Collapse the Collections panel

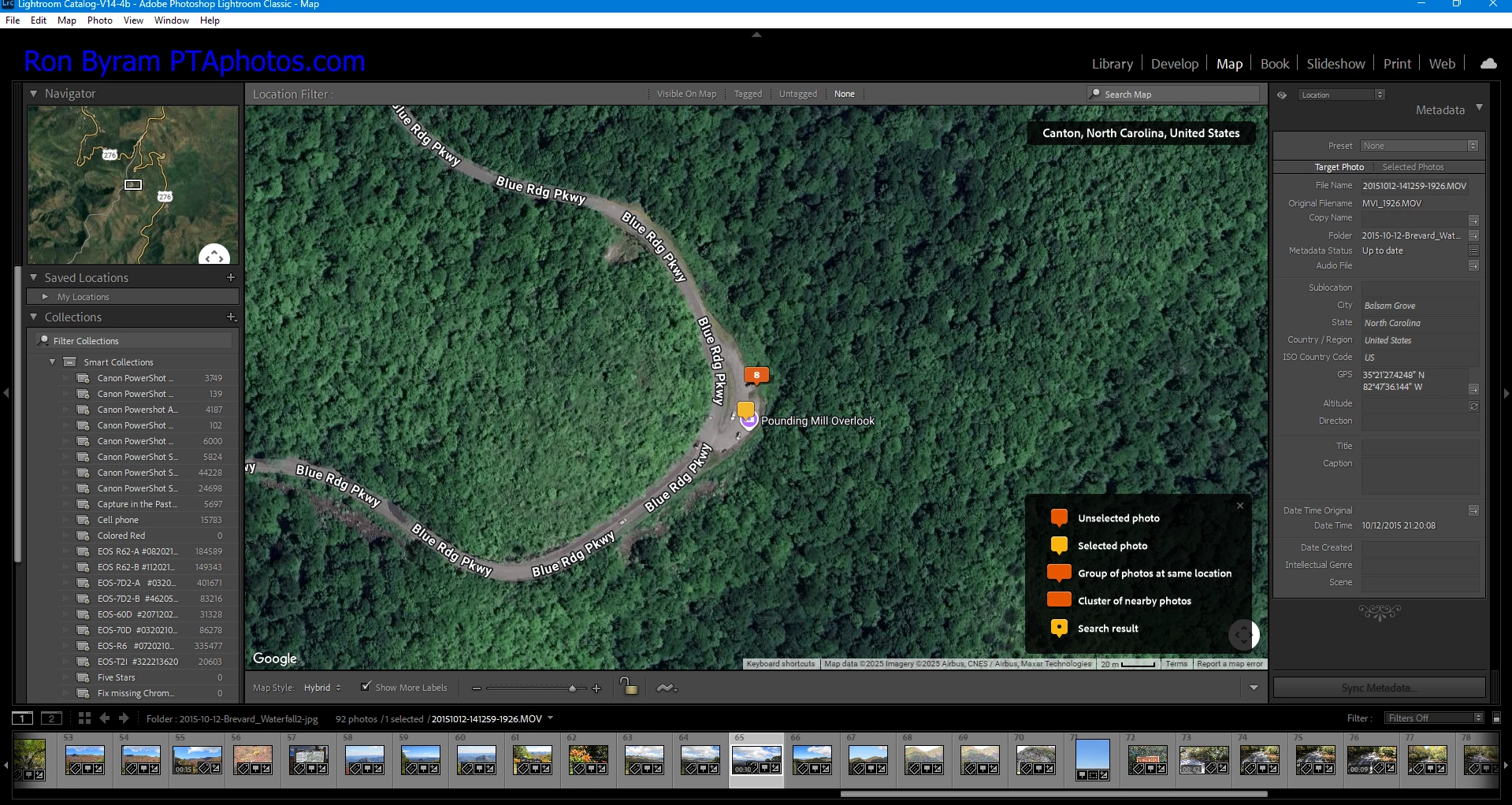pyautogui.click(x=33, y=317)
